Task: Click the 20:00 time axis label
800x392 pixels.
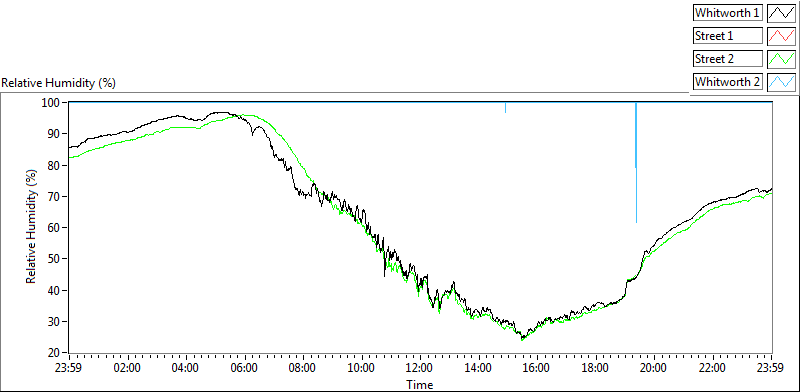Action: (655, 368)
